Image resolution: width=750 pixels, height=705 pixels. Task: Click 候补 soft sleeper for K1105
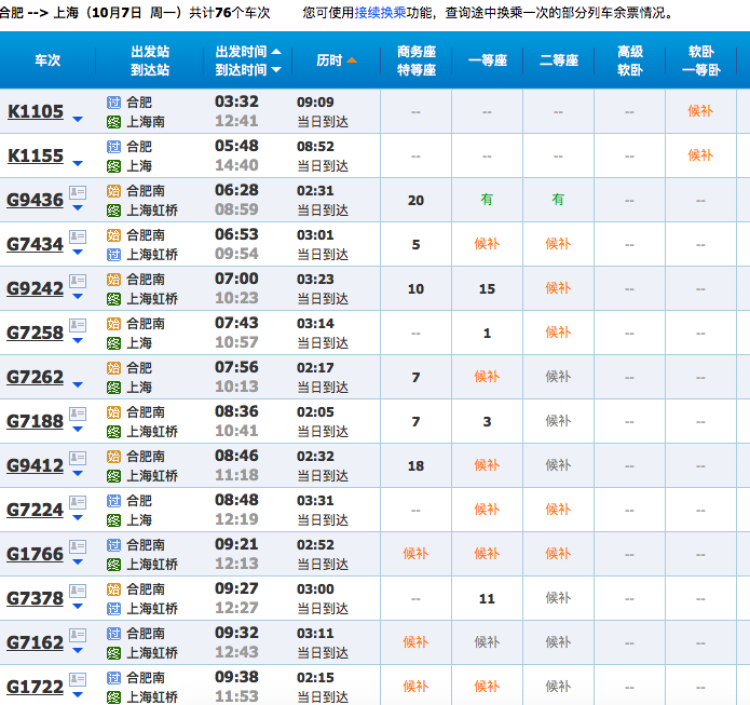(x=700, y=111)
